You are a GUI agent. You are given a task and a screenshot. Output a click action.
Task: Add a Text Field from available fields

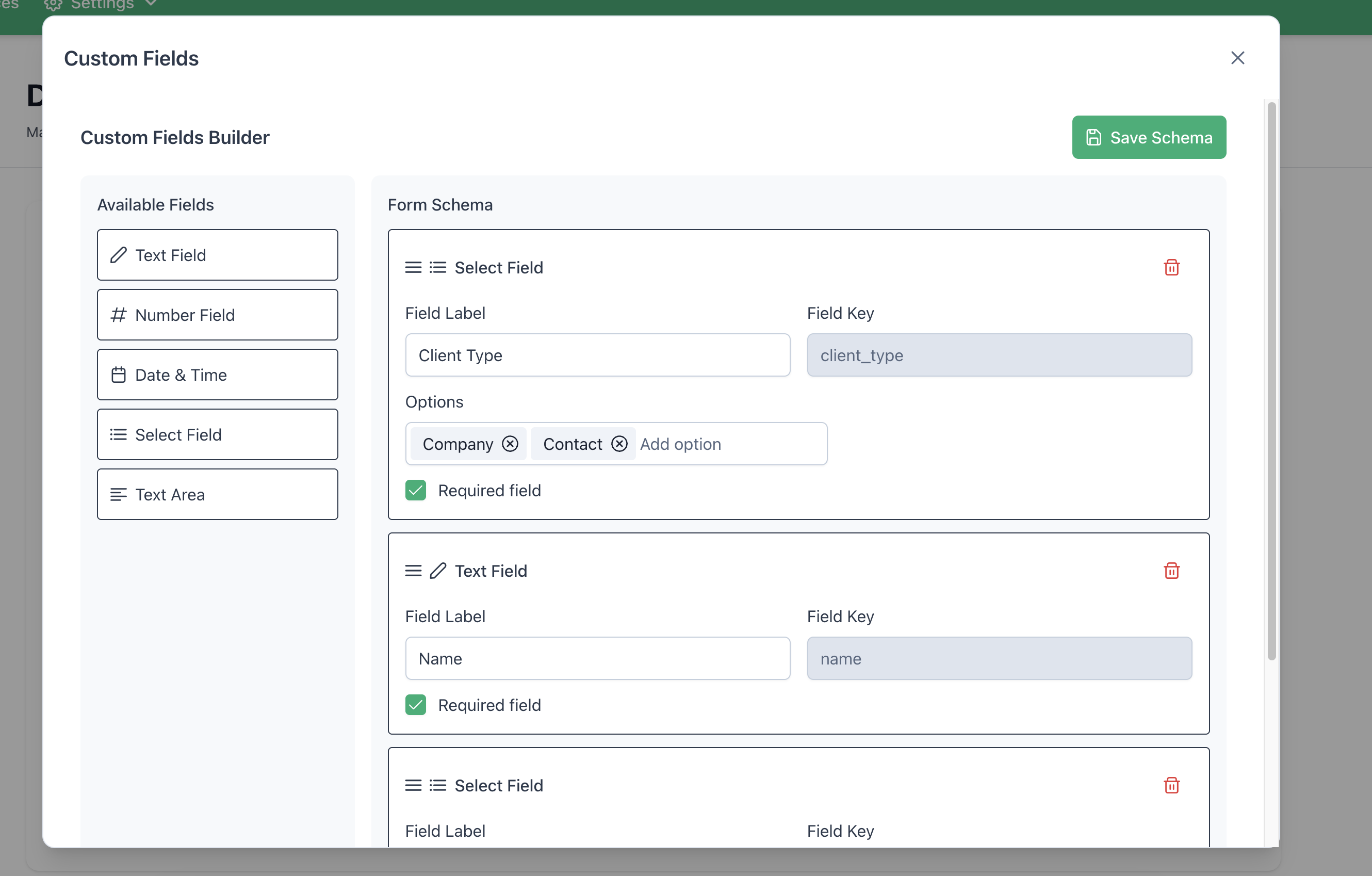click(x=217, y=255)
